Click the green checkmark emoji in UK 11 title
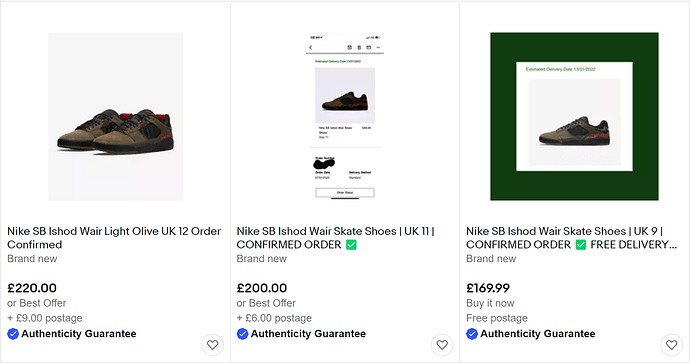 pyautogui.click(x=351, y=245)
